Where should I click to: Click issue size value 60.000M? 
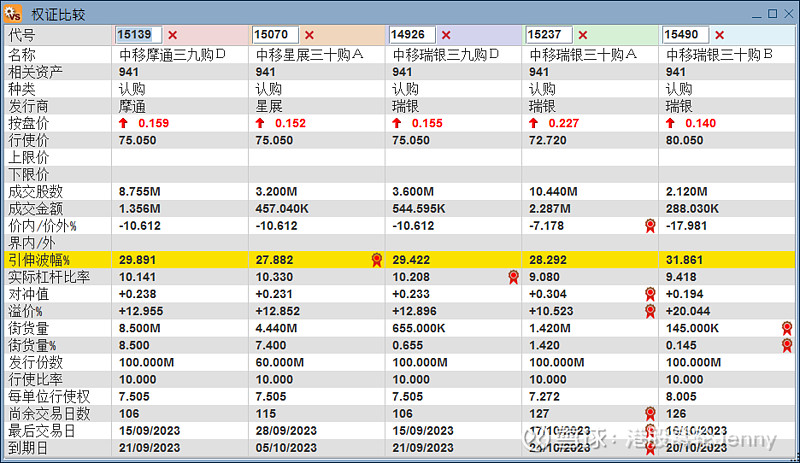[280, 362]
